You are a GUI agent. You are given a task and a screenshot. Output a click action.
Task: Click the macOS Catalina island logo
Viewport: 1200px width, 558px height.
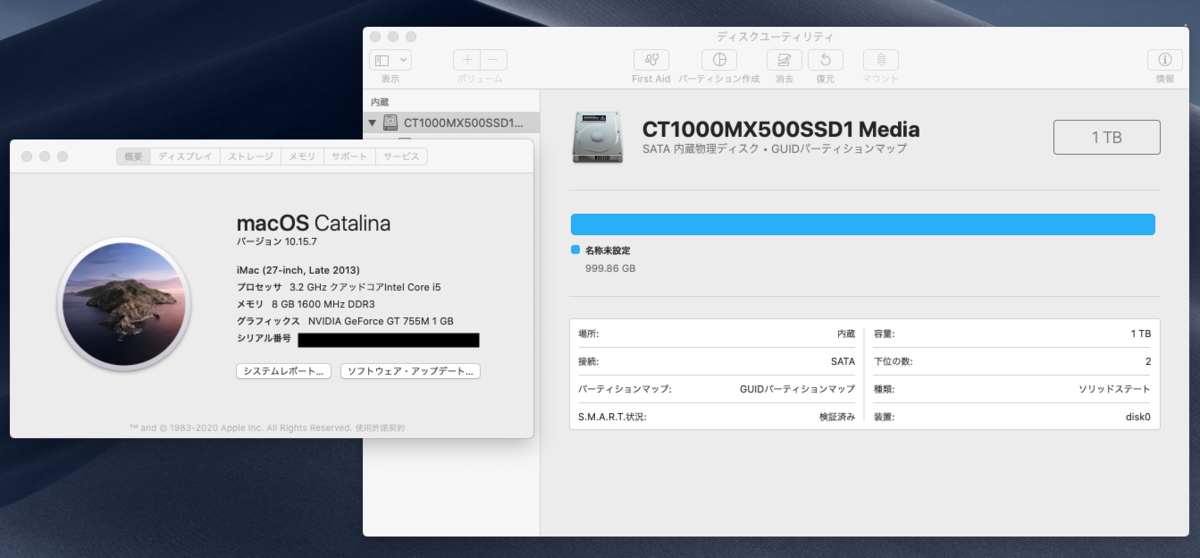pyautogui.click(x=124, y=304)
